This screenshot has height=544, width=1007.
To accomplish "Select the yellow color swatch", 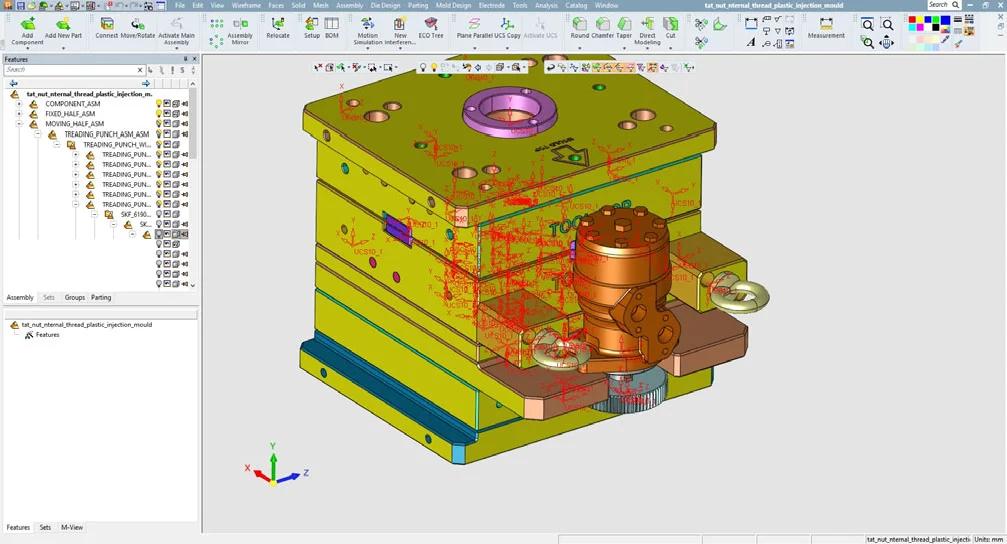I will [x=920, y=21].
